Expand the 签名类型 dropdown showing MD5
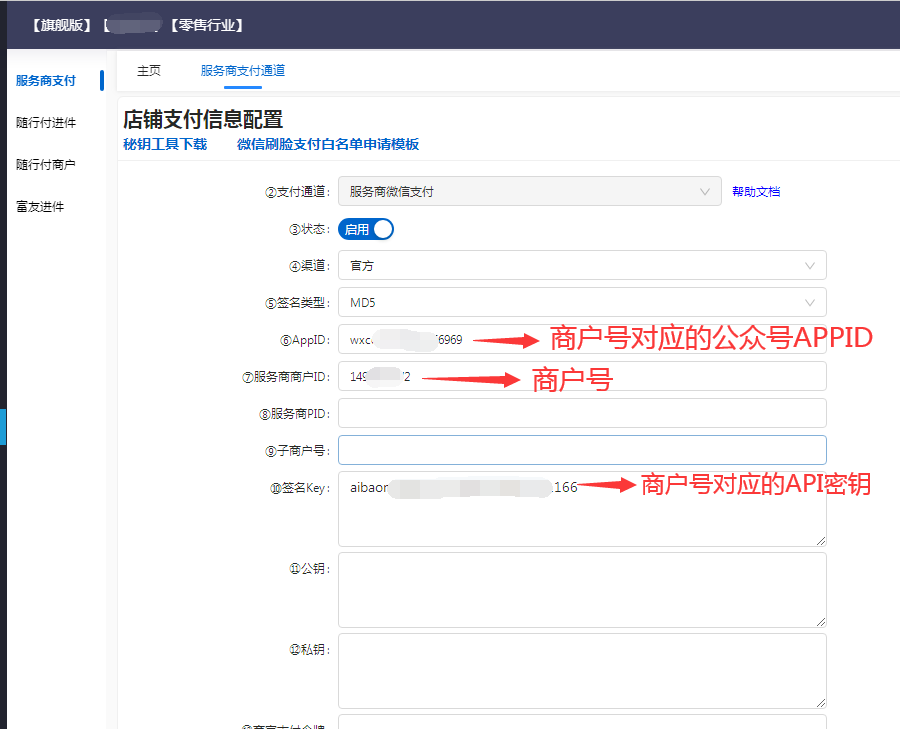 click(x=582, y=302)
